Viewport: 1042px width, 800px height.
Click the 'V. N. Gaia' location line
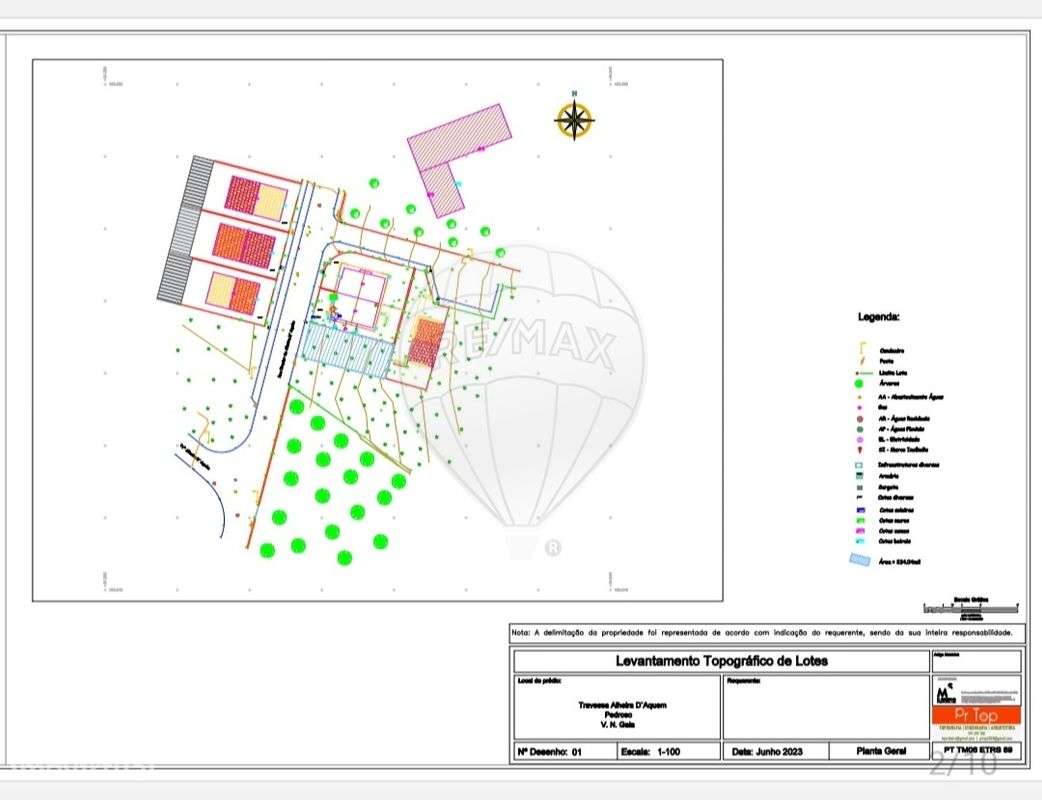tap(617, 724)
